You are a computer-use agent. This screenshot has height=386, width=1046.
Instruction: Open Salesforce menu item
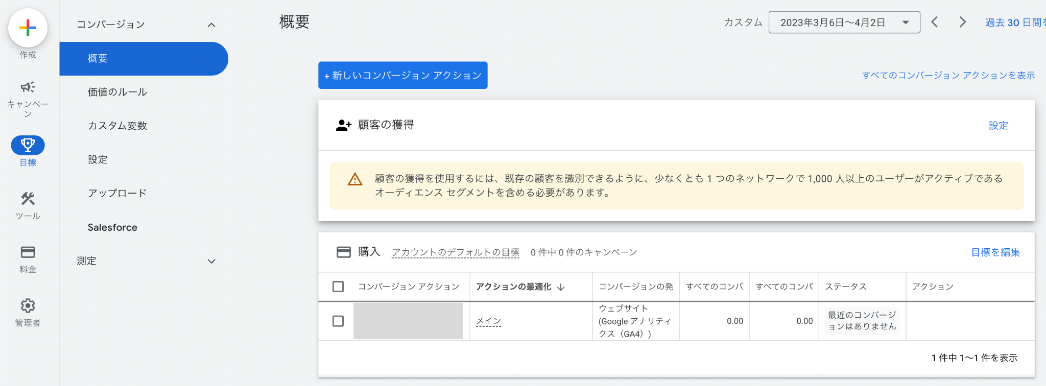coord(112,227)
